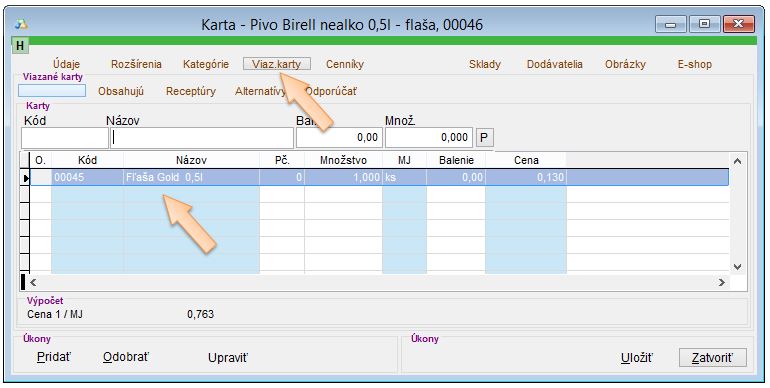This screenshot has height=388, width=770.
Task: Select the Obsahujú sub-tab
Action: pyautogui.click(x=121, y=91)
